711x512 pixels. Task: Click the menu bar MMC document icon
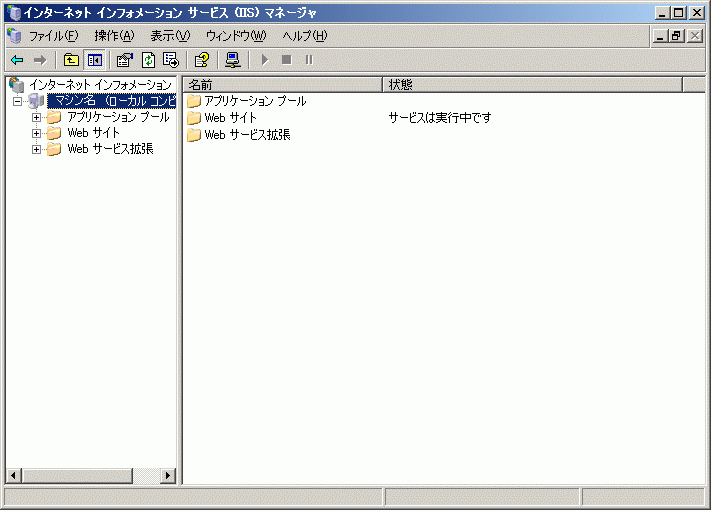15,35
